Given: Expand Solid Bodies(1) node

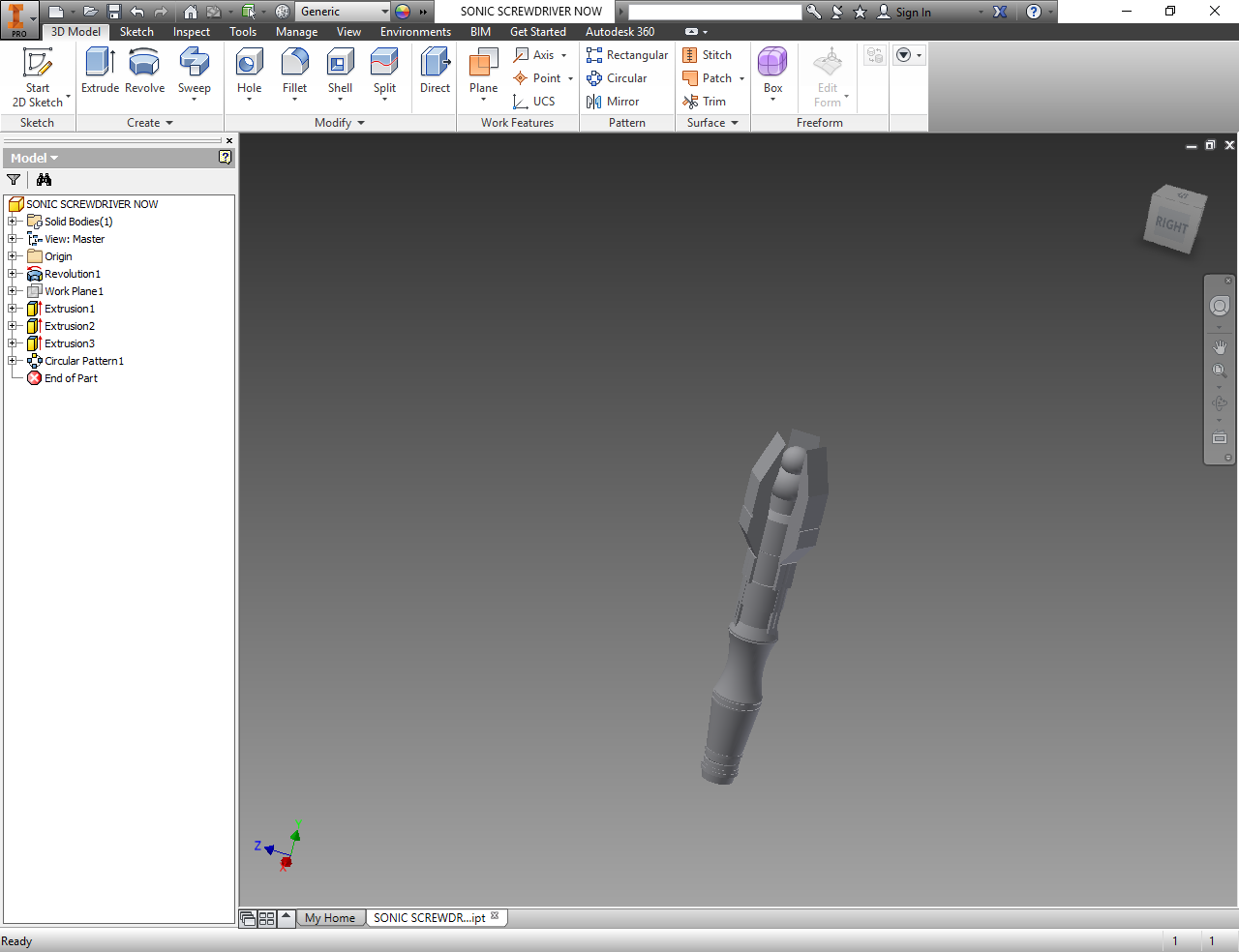Looking at the screenshot, I should (x=13, y=222).
